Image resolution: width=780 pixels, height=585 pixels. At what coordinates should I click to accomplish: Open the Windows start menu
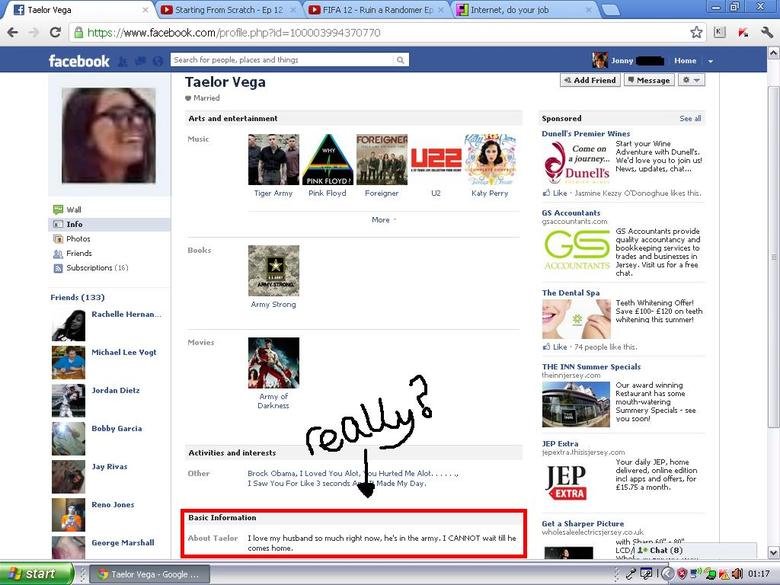pos(36,574)
